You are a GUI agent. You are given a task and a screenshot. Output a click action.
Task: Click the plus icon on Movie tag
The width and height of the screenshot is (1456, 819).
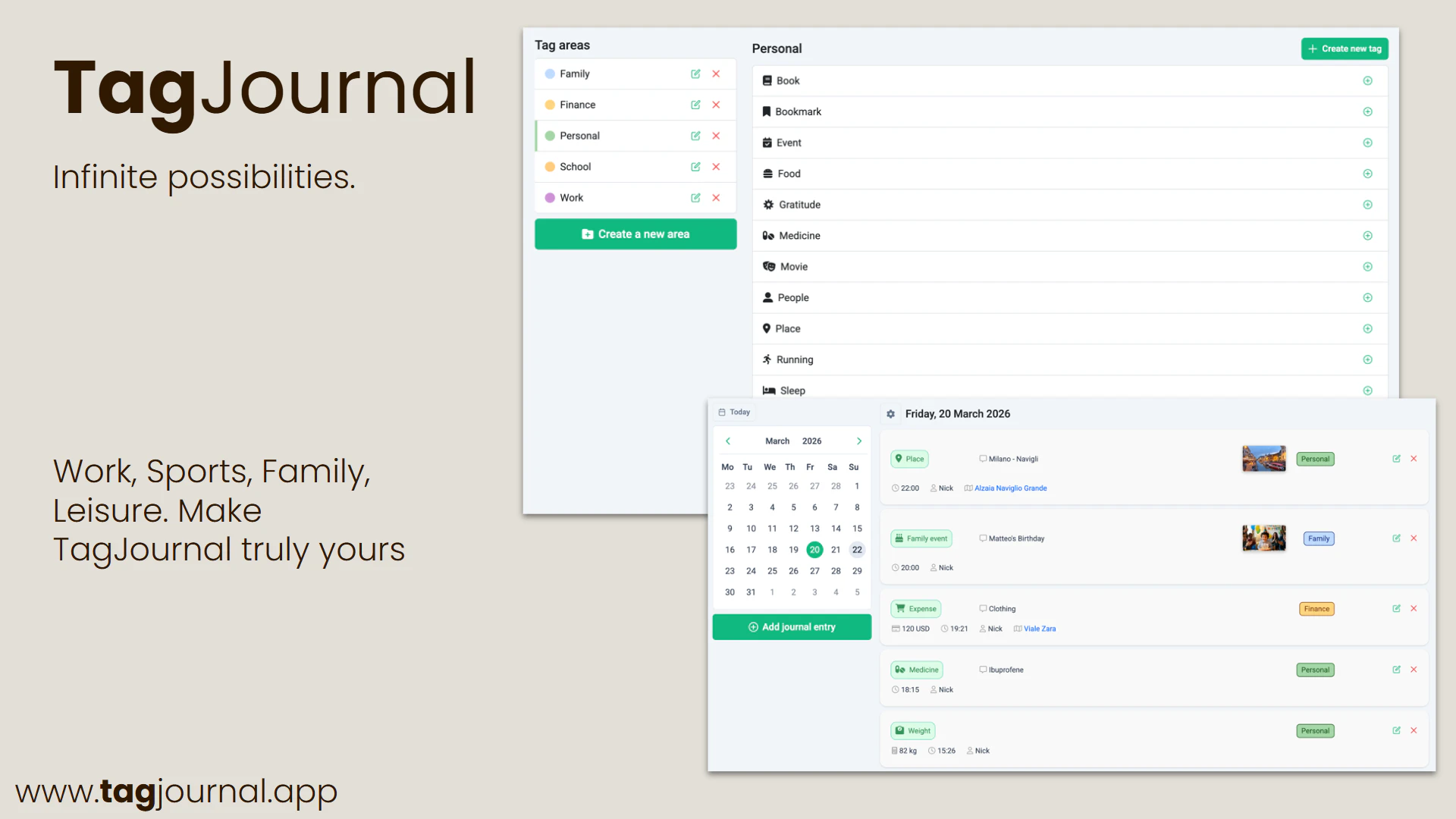pos(1367,267)
